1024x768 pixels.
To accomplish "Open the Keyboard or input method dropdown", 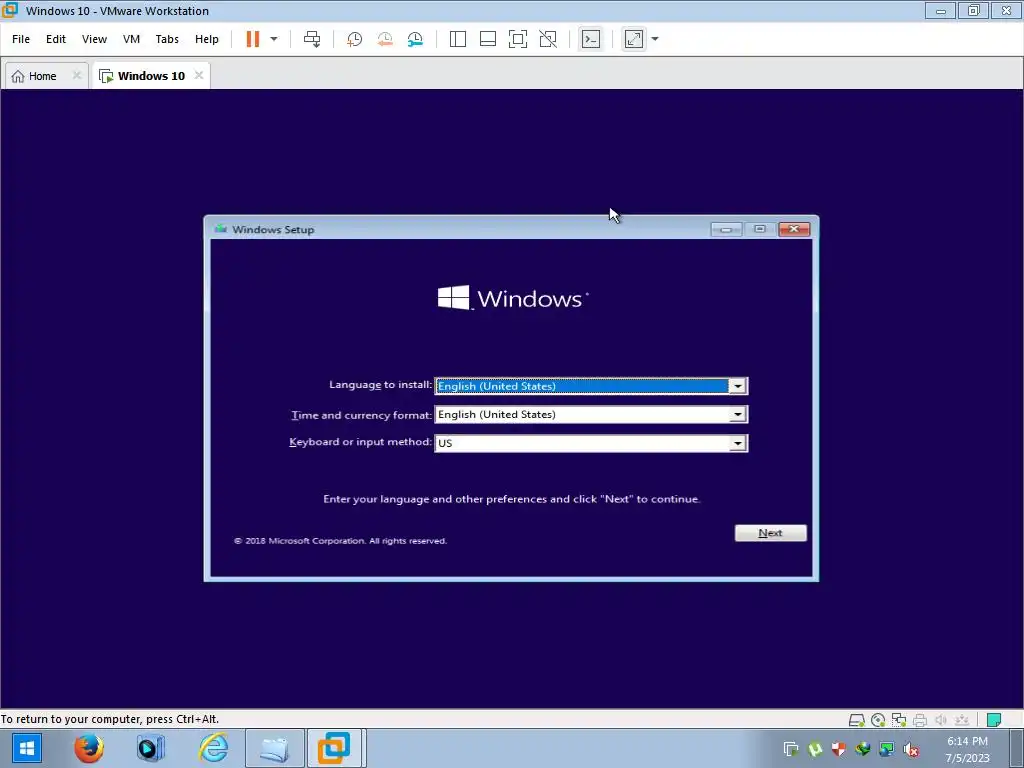I will [737, 443].
